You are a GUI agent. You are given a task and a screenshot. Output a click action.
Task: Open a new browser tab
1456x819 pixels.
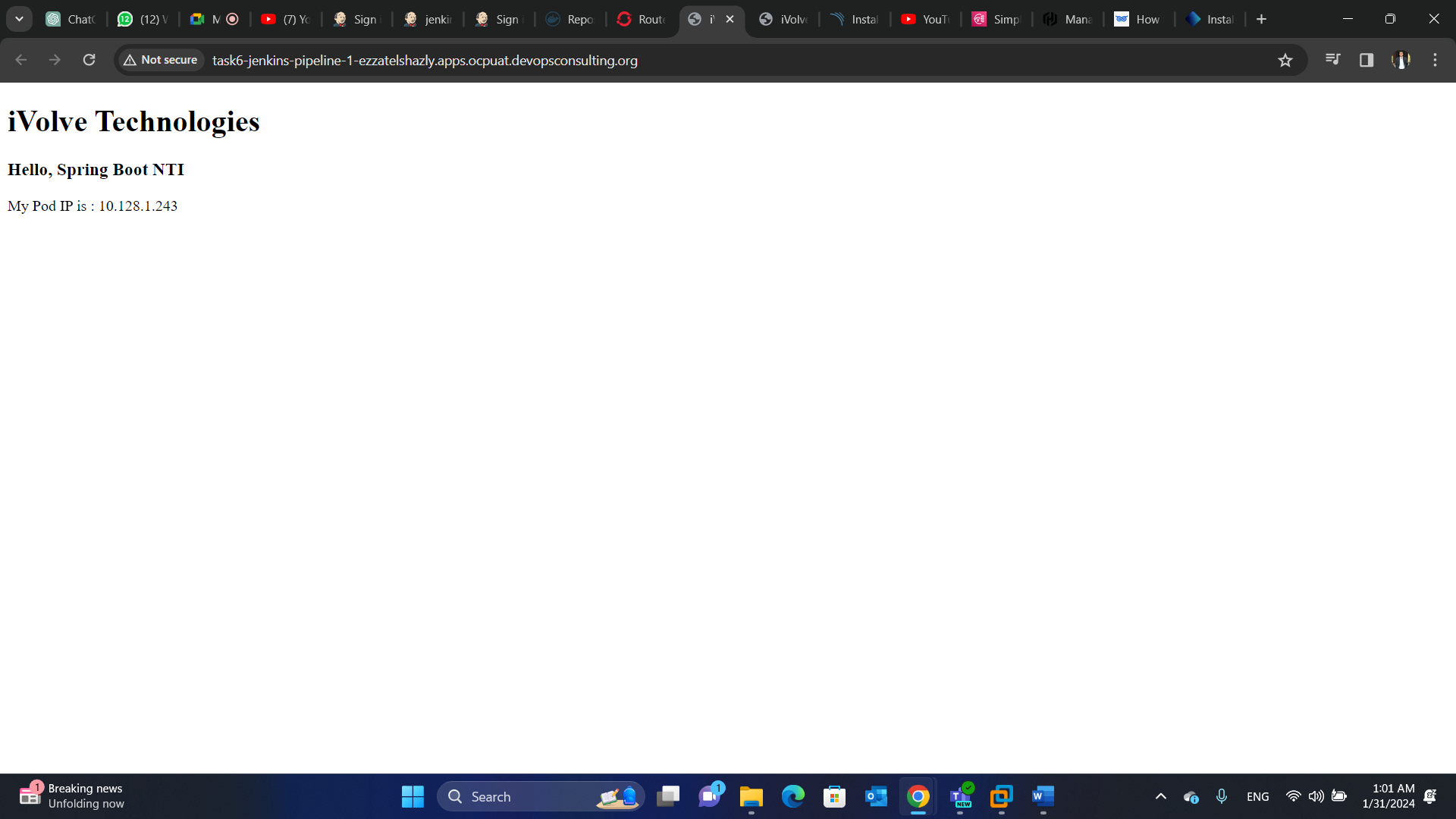tap(1261, 19)
